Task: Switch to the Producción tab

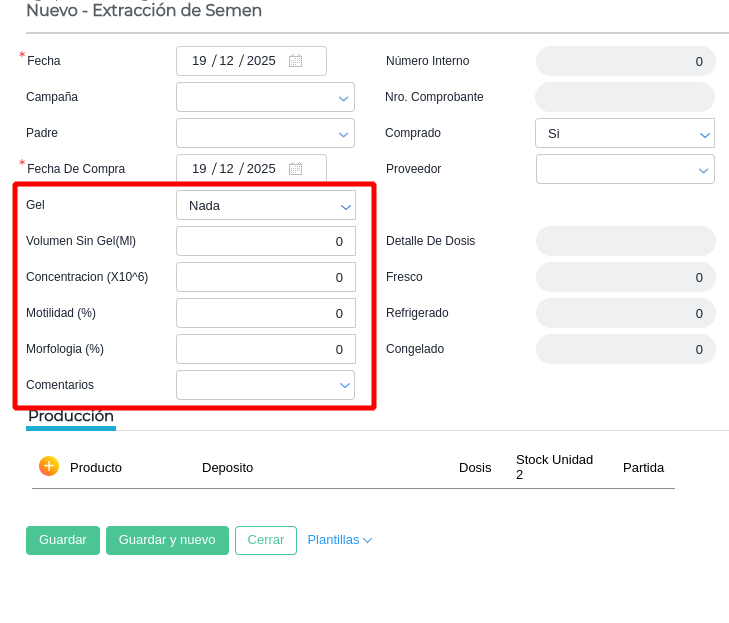Action: (x=71, y=416)
